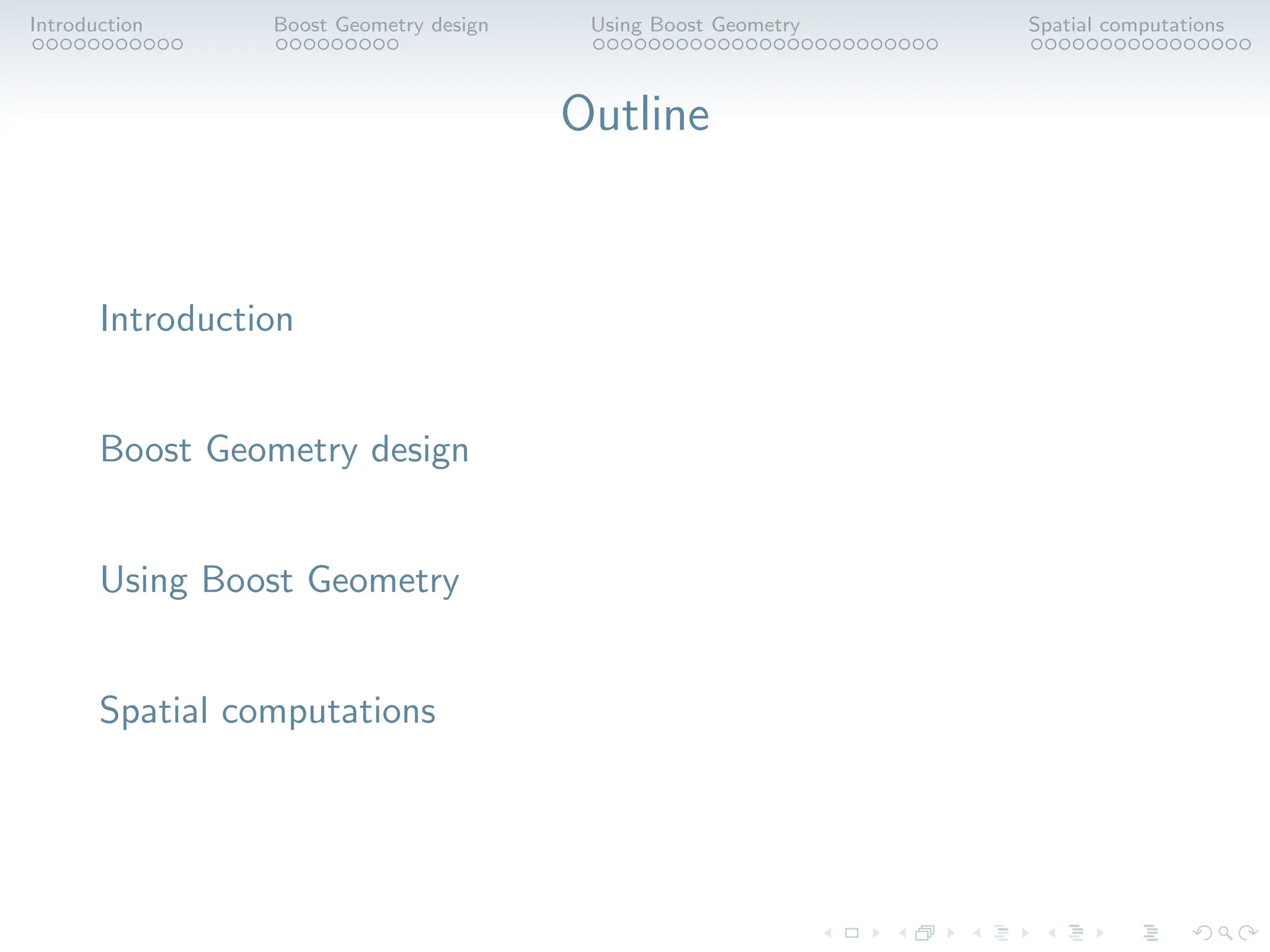1270x952 pixels.
Task: Click first progress circle under Introduction
Action: [38, 45]
